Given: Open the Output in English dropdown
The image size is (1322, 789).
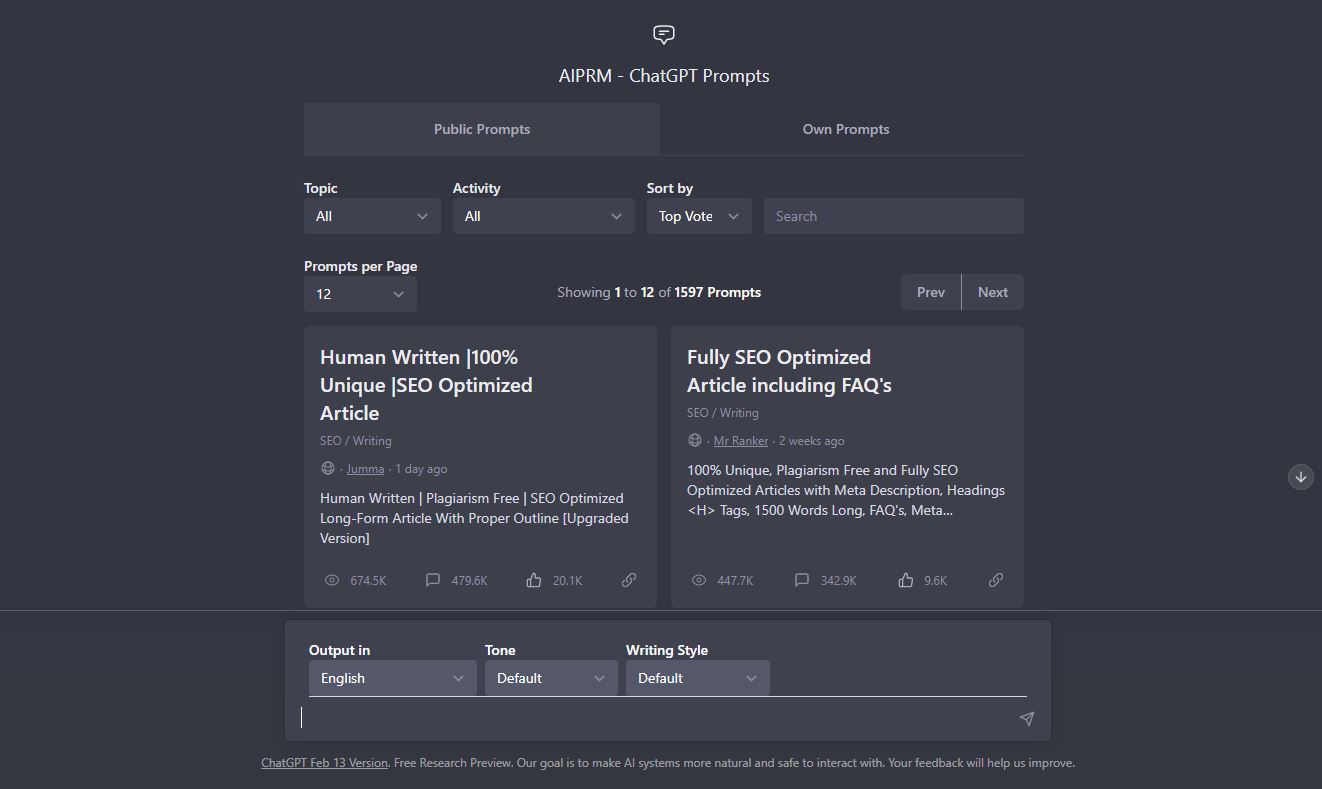Looking at the screenshot, I should [393, 678].
